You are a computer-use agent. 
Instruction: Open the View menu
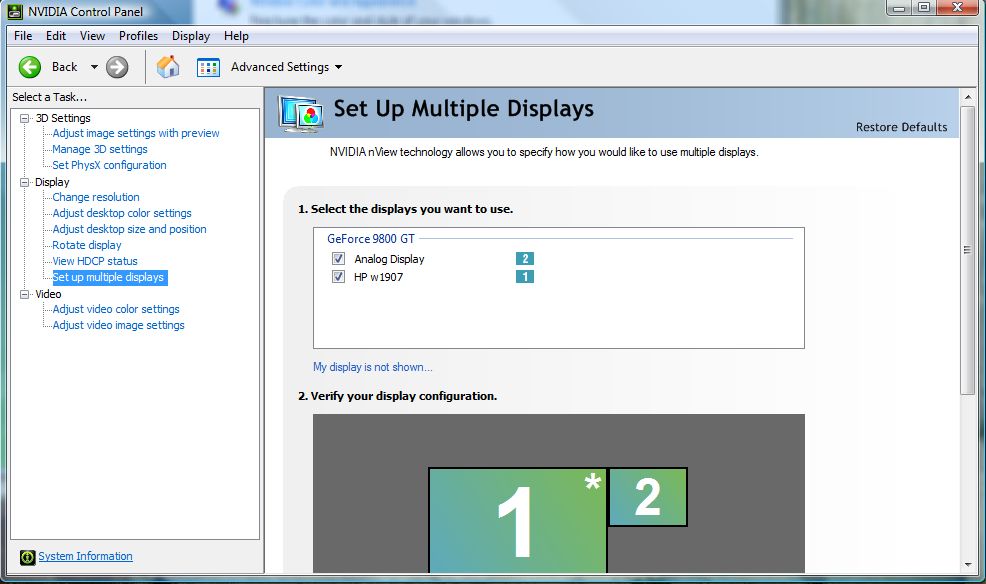click(92, 36)
